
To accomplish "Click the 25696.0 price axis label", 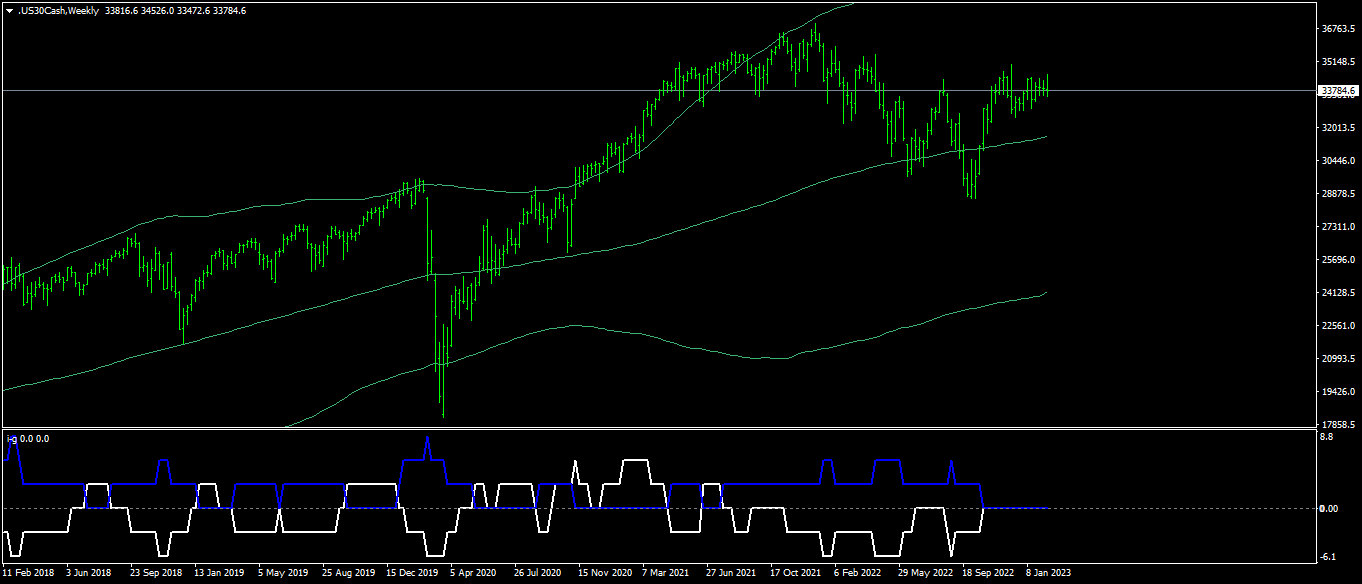I will [1337, 260].
